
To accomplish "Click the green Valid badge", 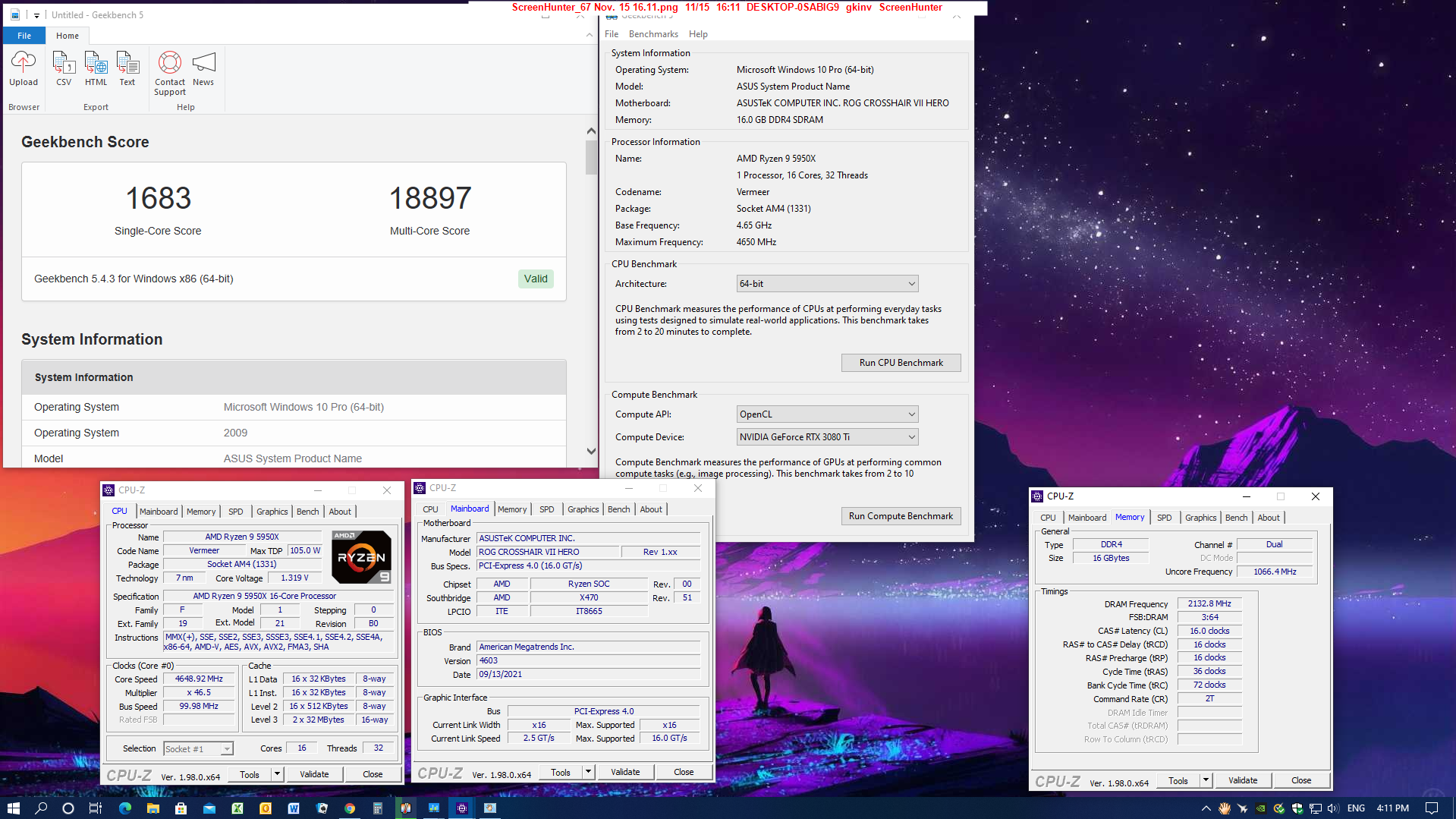I will click(x=536, y=279).
